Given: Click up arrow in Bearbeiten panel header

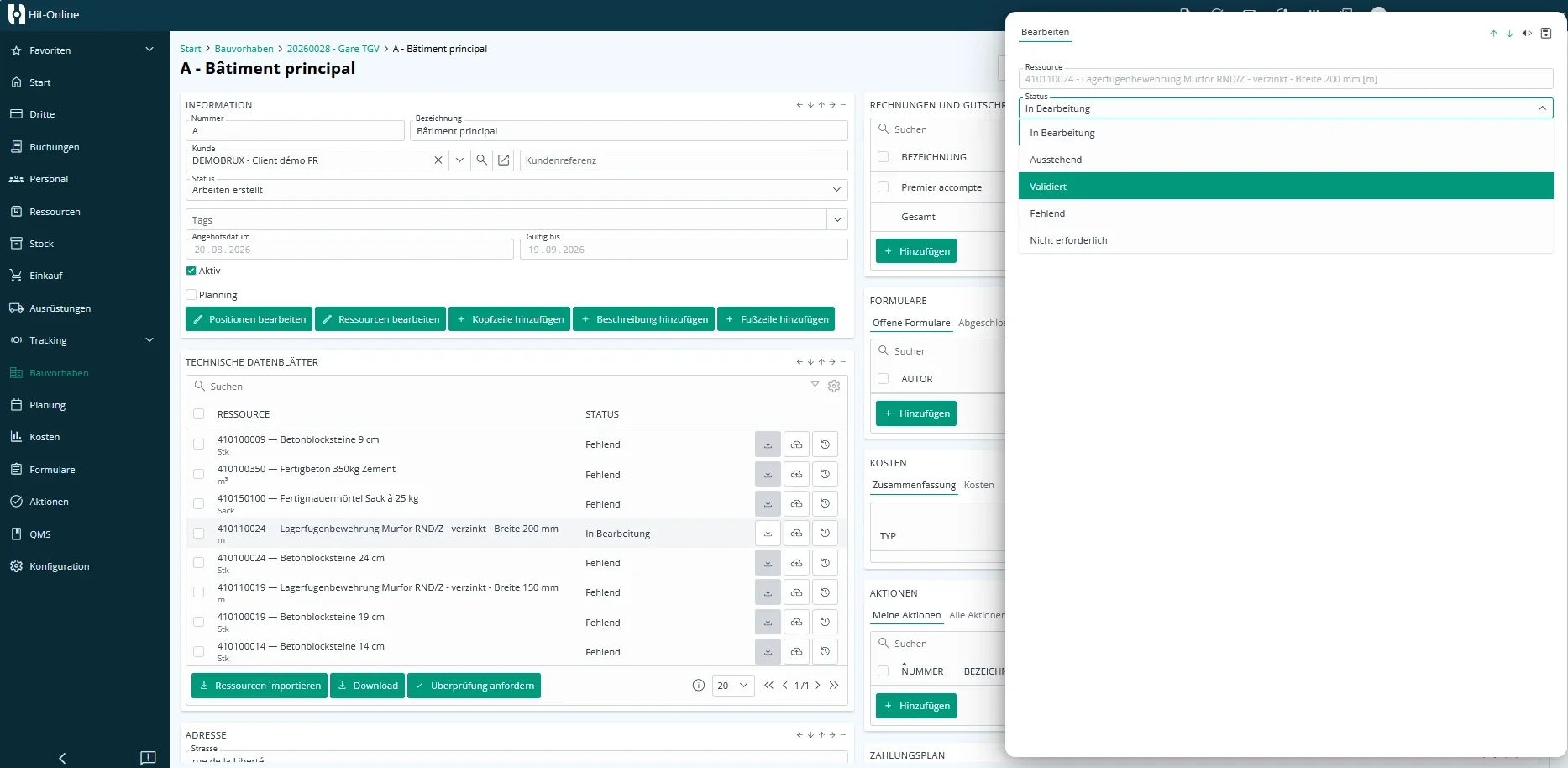Looking at the screenshot, I should pos(1493,34).
